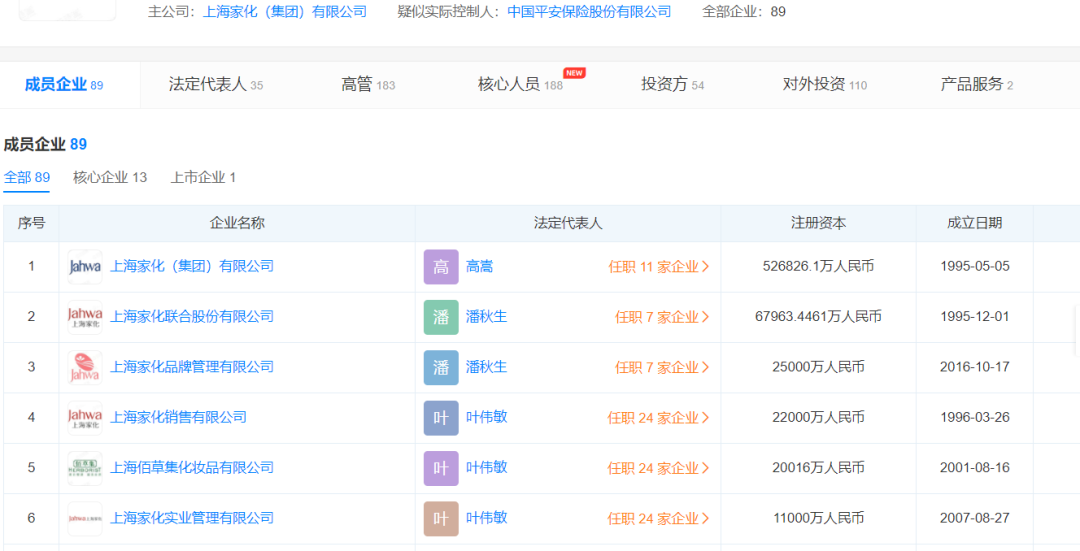The image size is (1080, 551).
Task: Select the 对外投资 110 tab
Action: 824,85
